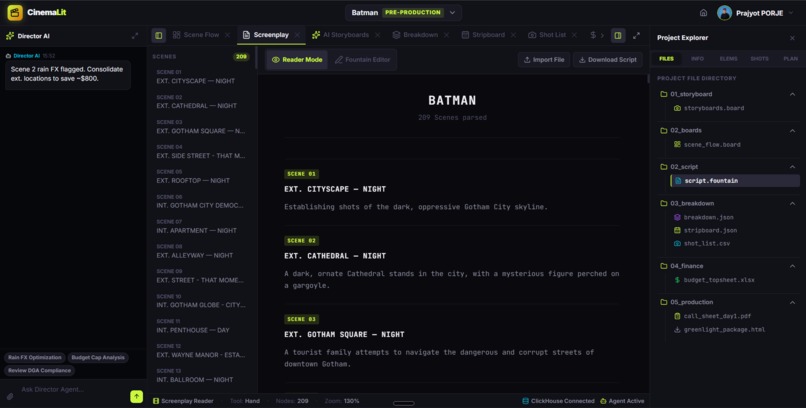Click Prajyot PORJE profile avatar
The width and height of the screenshot is (806, 408).
click(724, 13)
